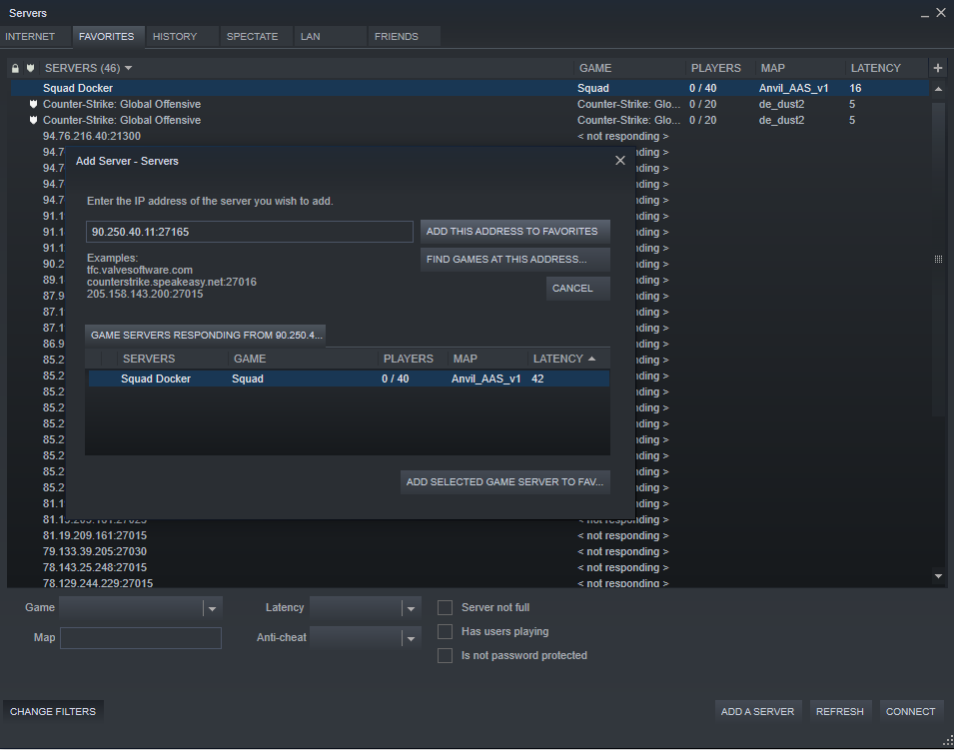Enable the Server not full checkbox
Viewport: 954px width, 750px height.
[445, 608]
